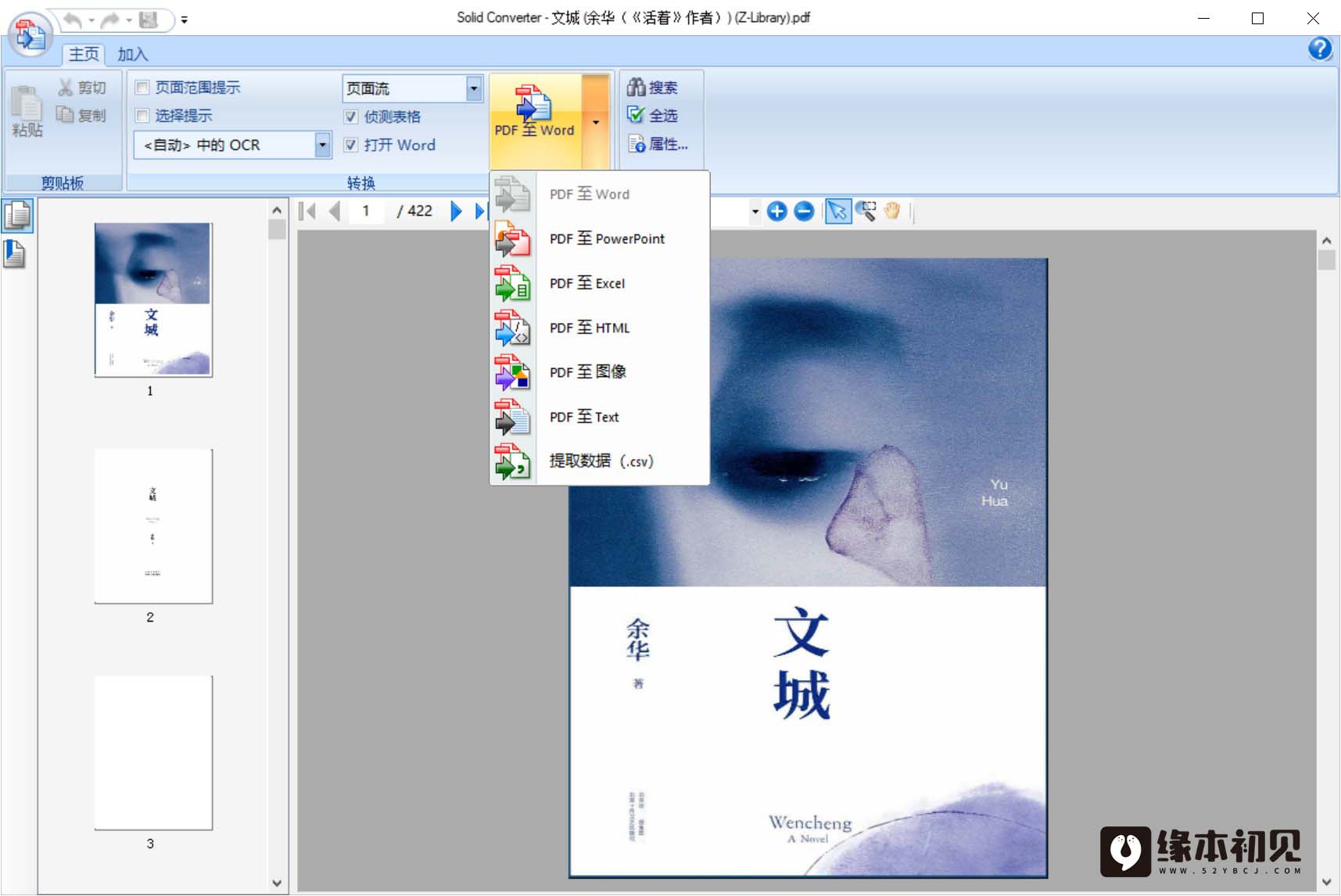Click document view scroll up arrow

click(1327, 240)
